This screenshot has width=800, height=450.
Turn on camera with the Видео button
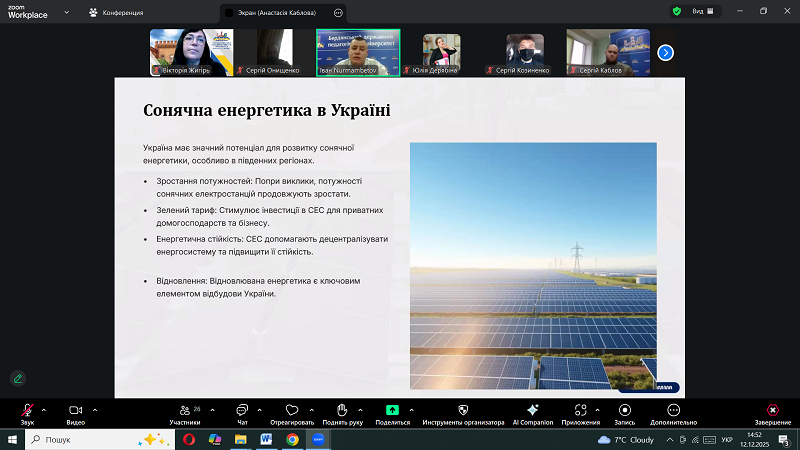75,411
